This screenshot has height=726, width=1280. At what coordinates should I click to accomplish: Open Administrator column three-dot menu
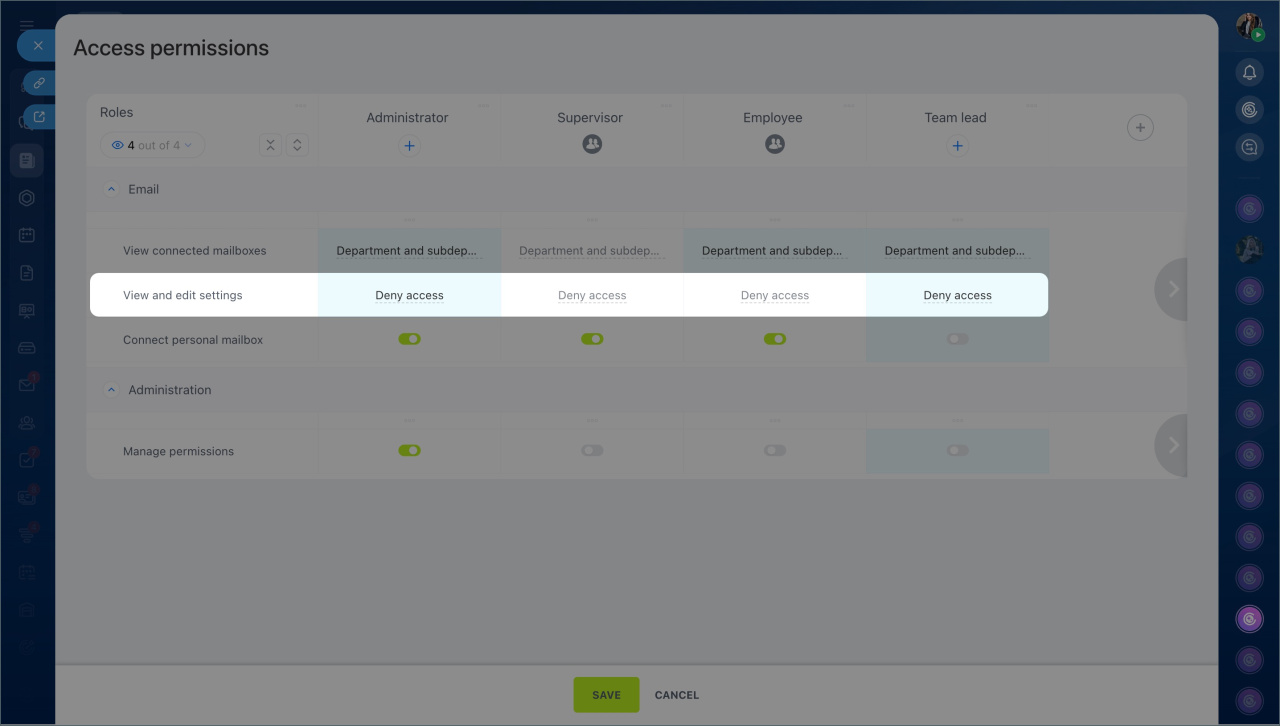point(484,106)
